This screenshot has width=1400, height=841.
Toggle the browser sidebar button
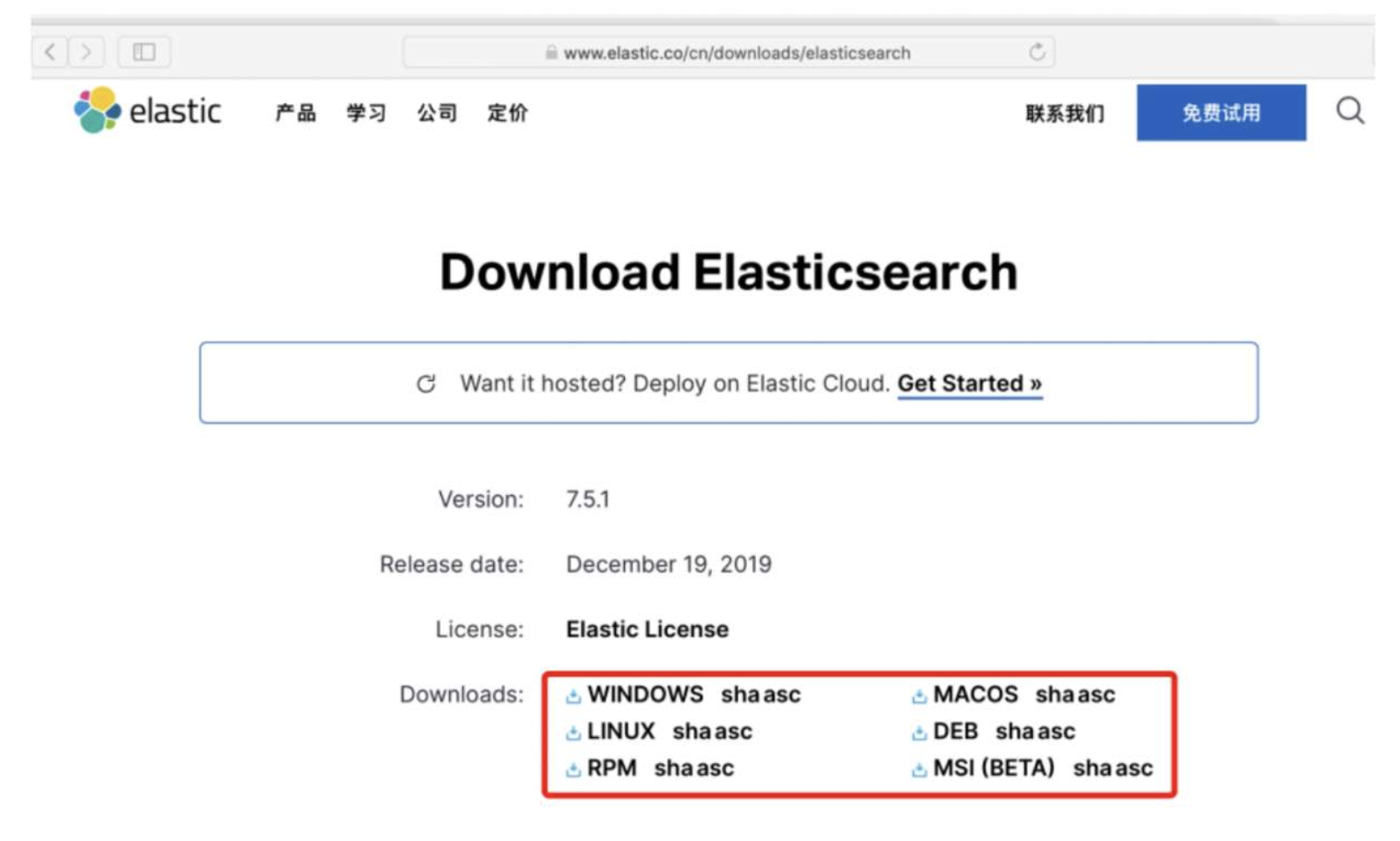click(x=144, y=52)
